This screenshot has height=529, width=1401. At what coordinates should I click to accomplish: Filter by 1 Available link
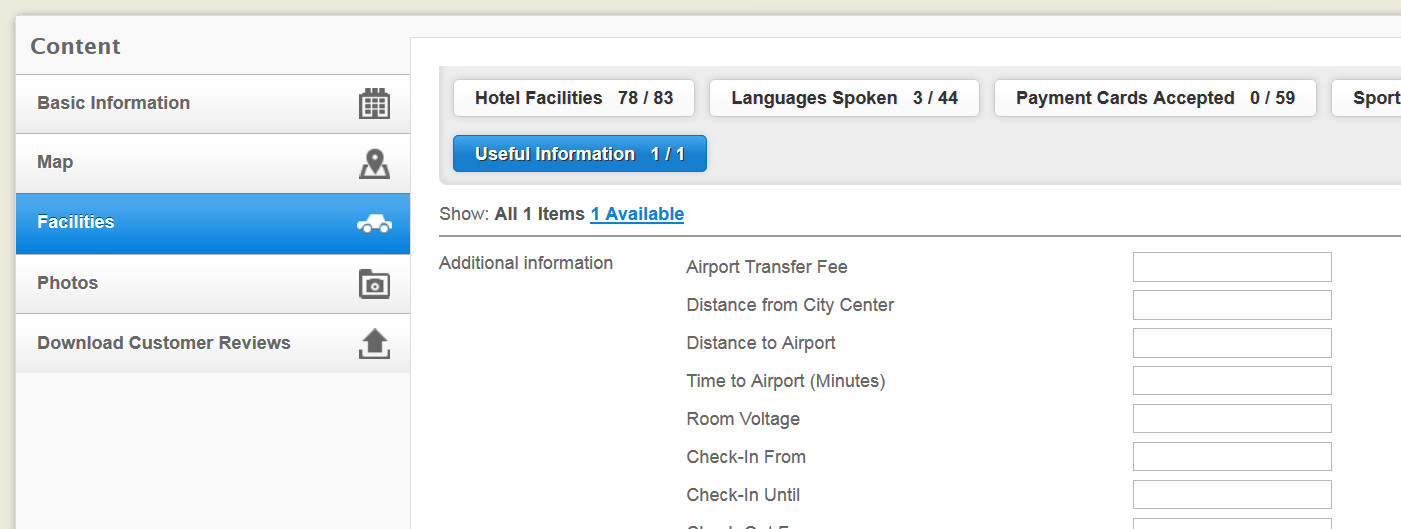637,214
